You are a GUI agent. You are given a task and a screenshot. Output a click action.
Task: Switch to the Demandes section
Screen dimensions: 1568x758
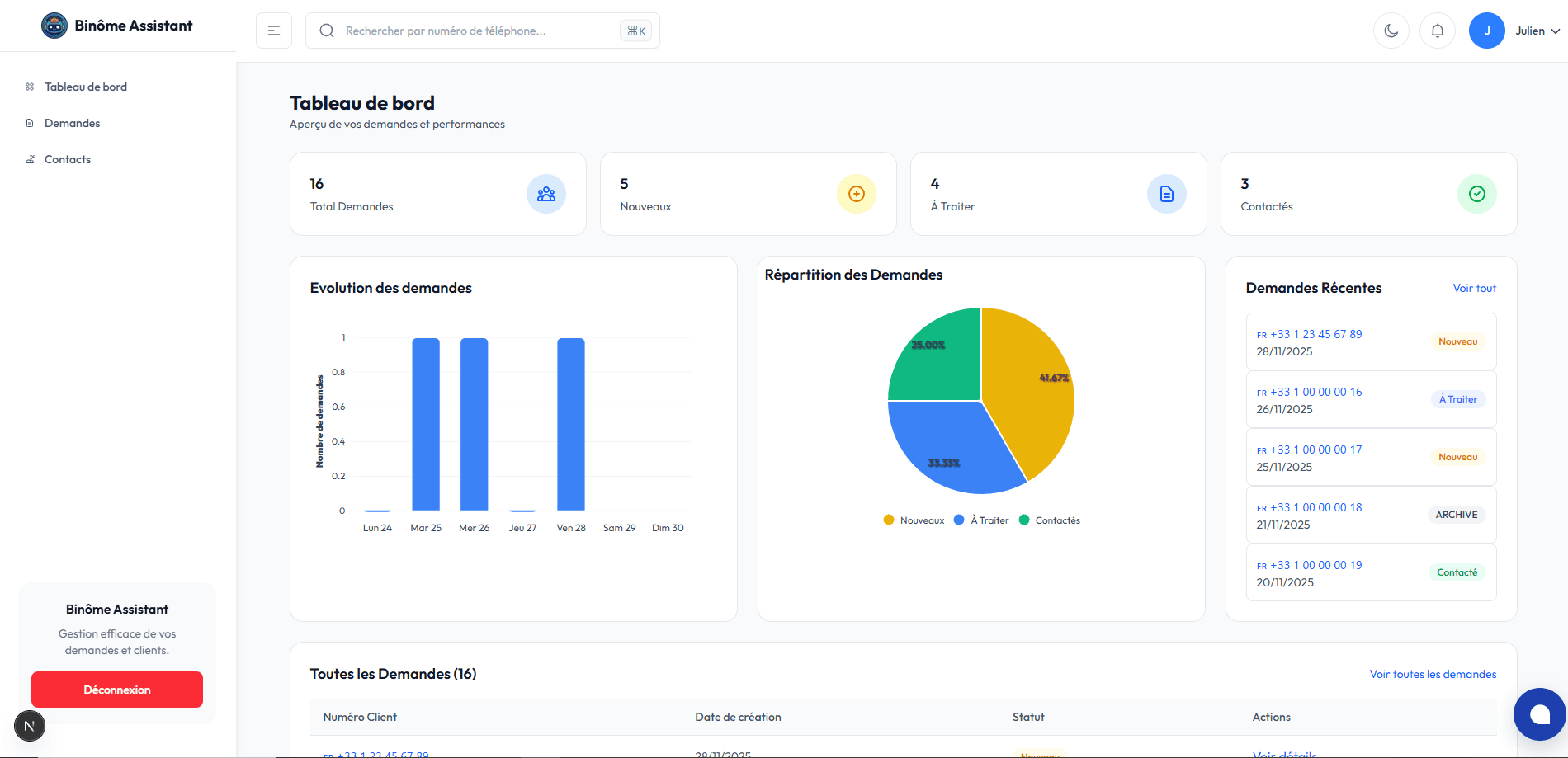73,122
